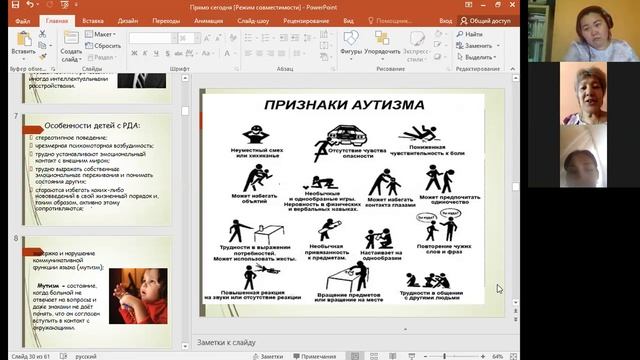
Task: Click thumbnail pane scroll down arrow
Action: (185, 347)
